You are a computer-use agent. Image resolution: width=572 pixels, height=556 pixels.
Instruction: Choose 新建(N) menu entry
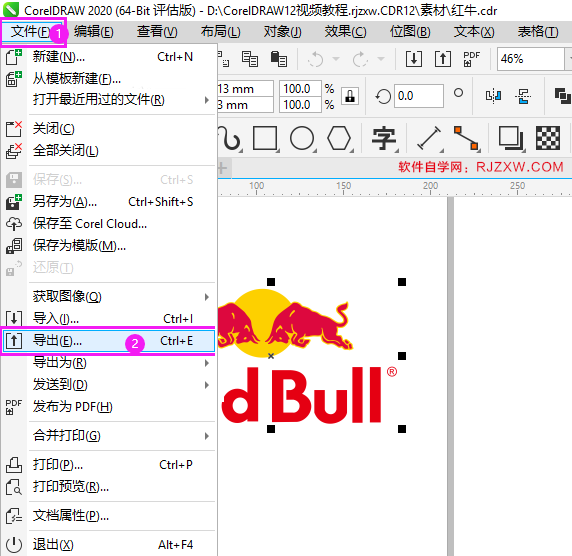point(109,57)
